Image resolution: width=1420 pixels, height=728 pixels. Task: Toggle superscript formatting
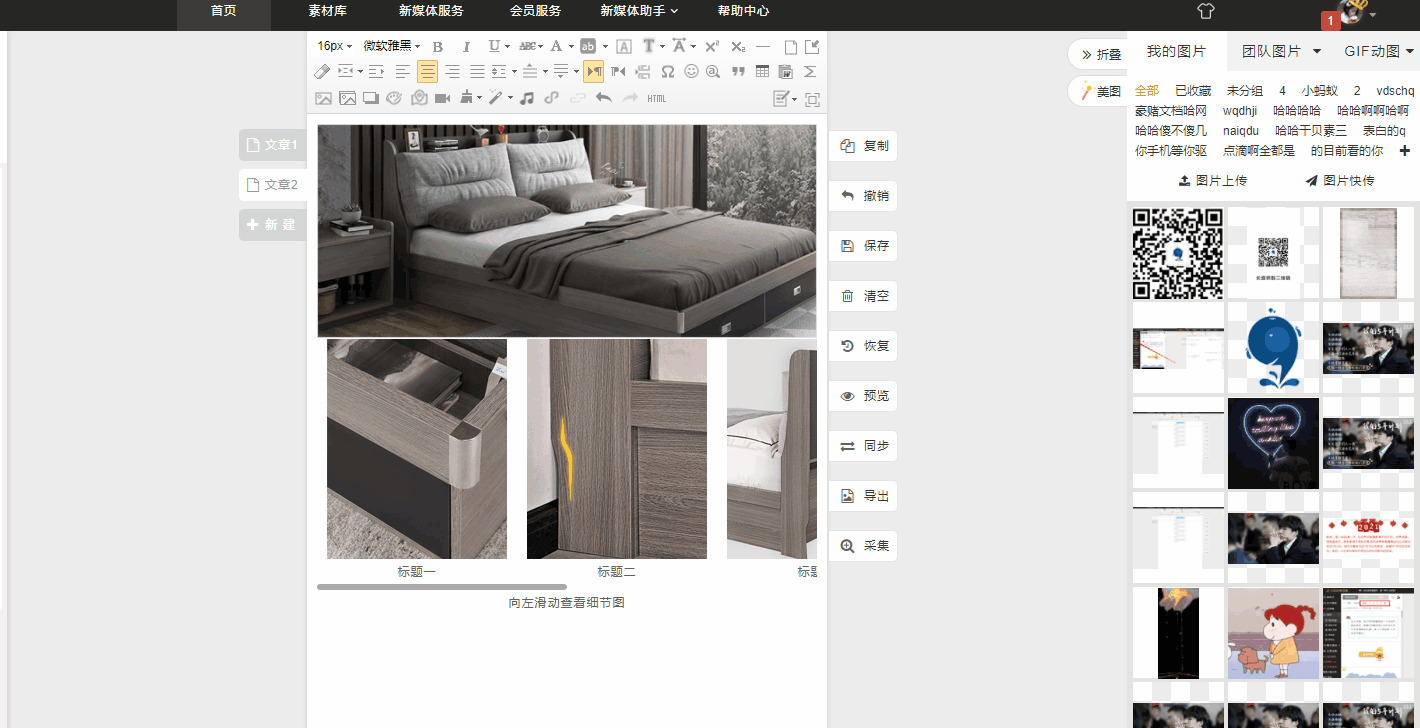(712, 46)
